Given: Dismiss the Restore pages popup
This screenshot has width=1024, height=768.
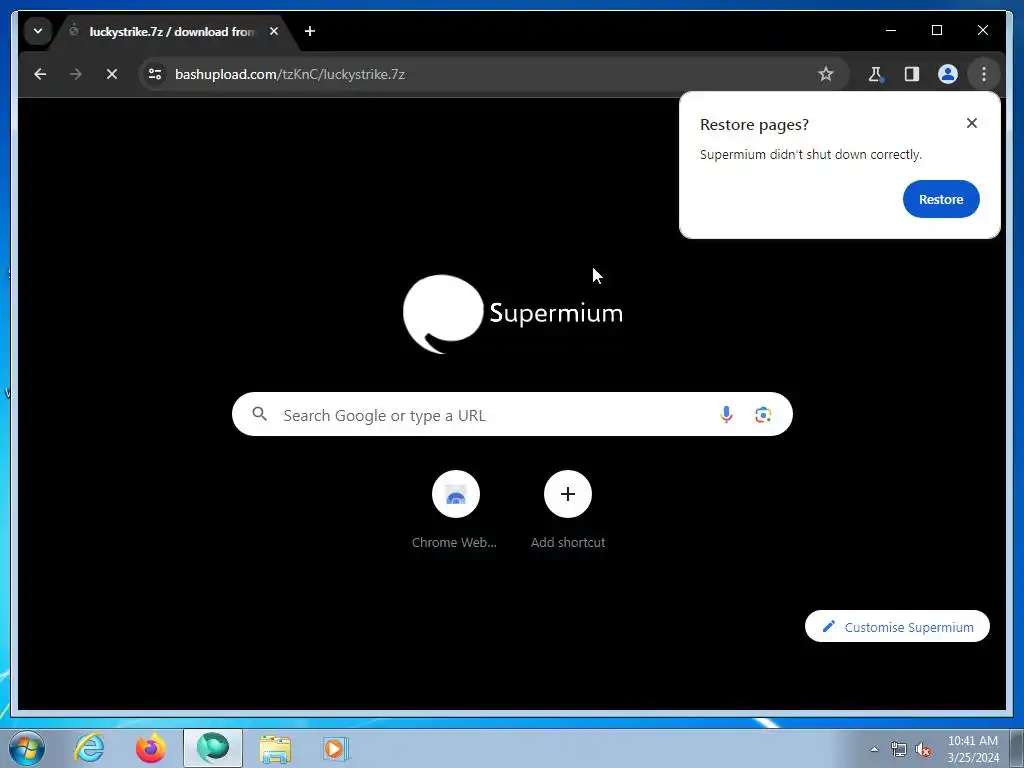Looking at the screenshot, I should [972, 123].
